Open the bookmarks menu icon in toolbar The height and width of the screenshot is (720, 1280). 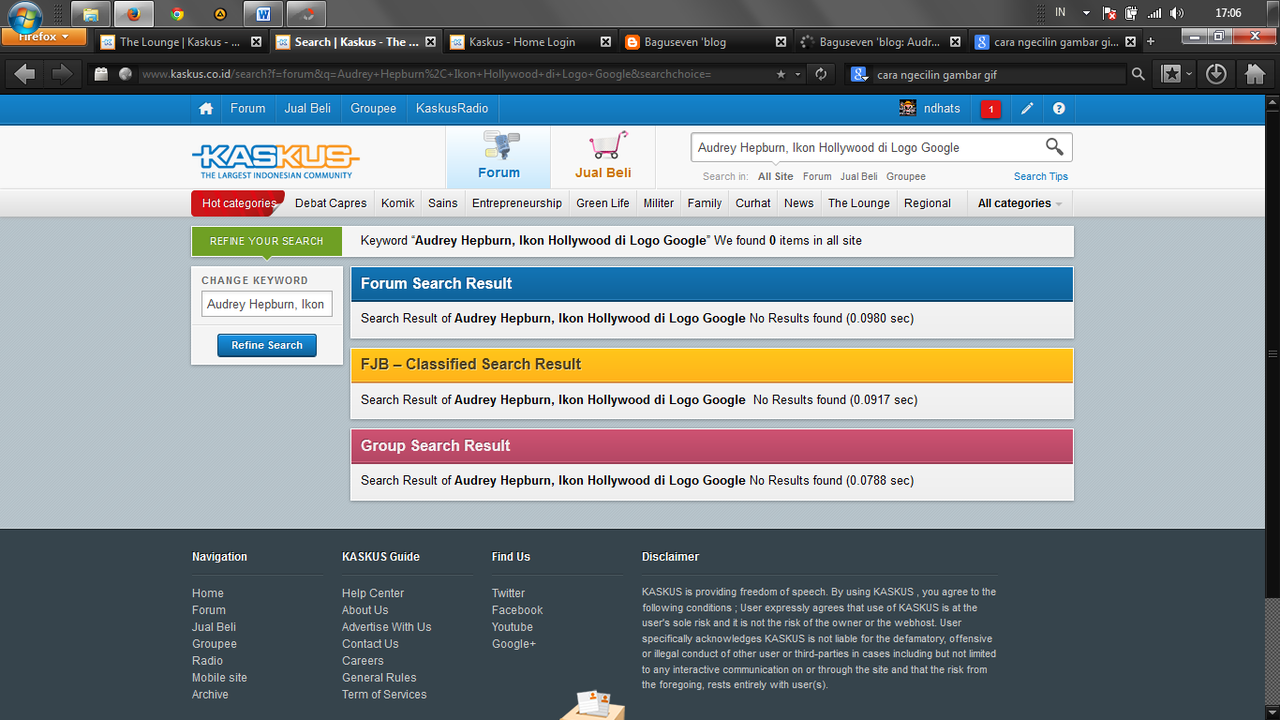[1171, 74]
